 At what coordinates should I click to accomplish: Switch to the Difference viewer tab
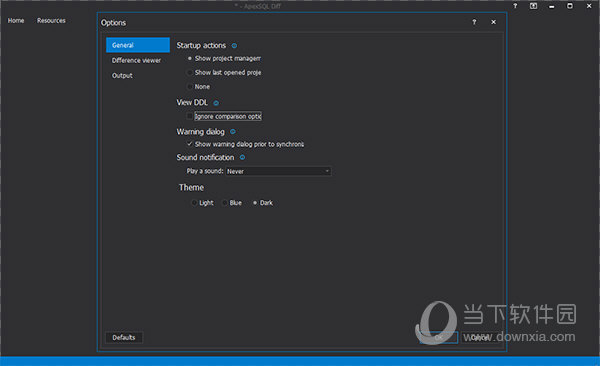(138, 60)
